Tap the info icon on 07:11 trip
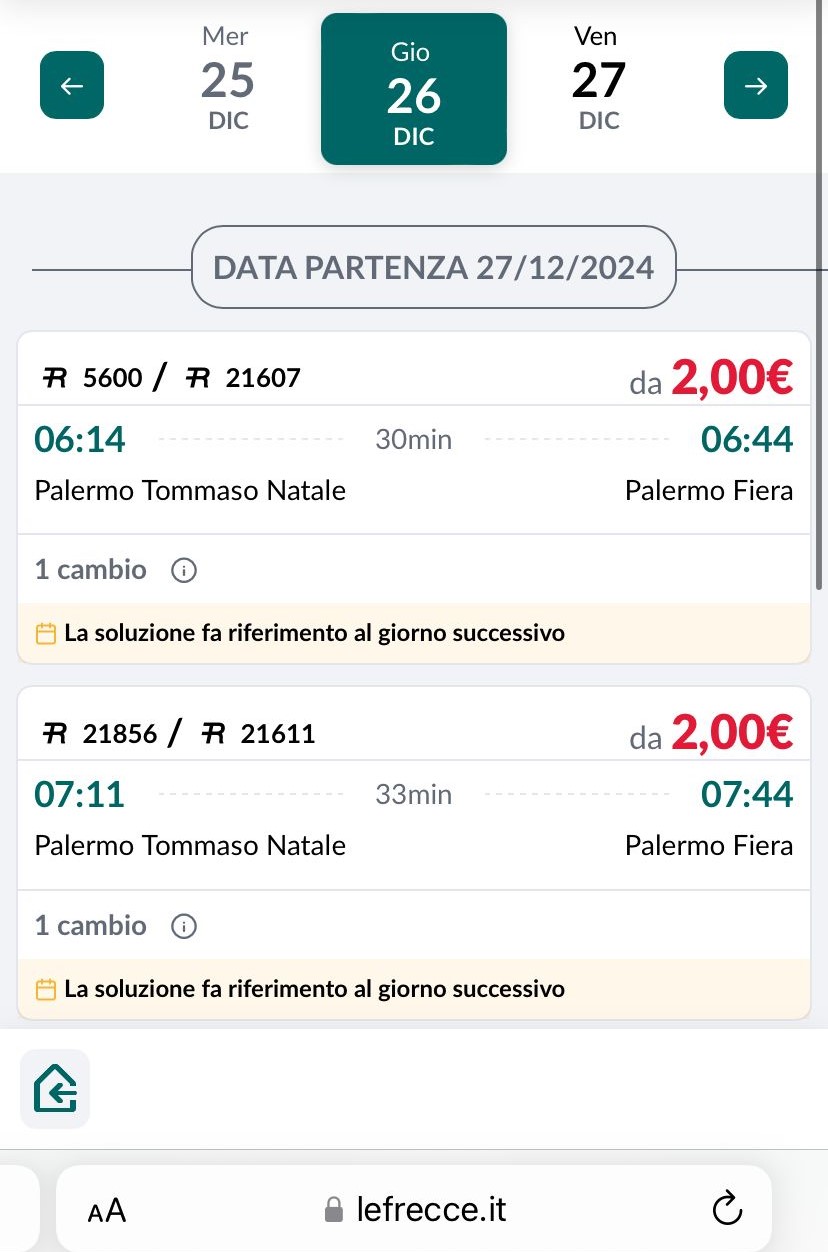This screenshot has width=828, height=1252. pyautogui.click(x=184, y=926)
